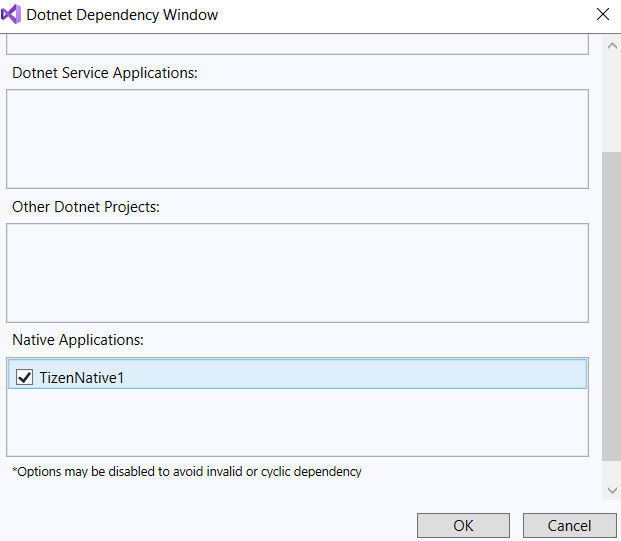621x541 pixels.
Task: Click the partially visible list box at top
Action: (x=297, y=43)
